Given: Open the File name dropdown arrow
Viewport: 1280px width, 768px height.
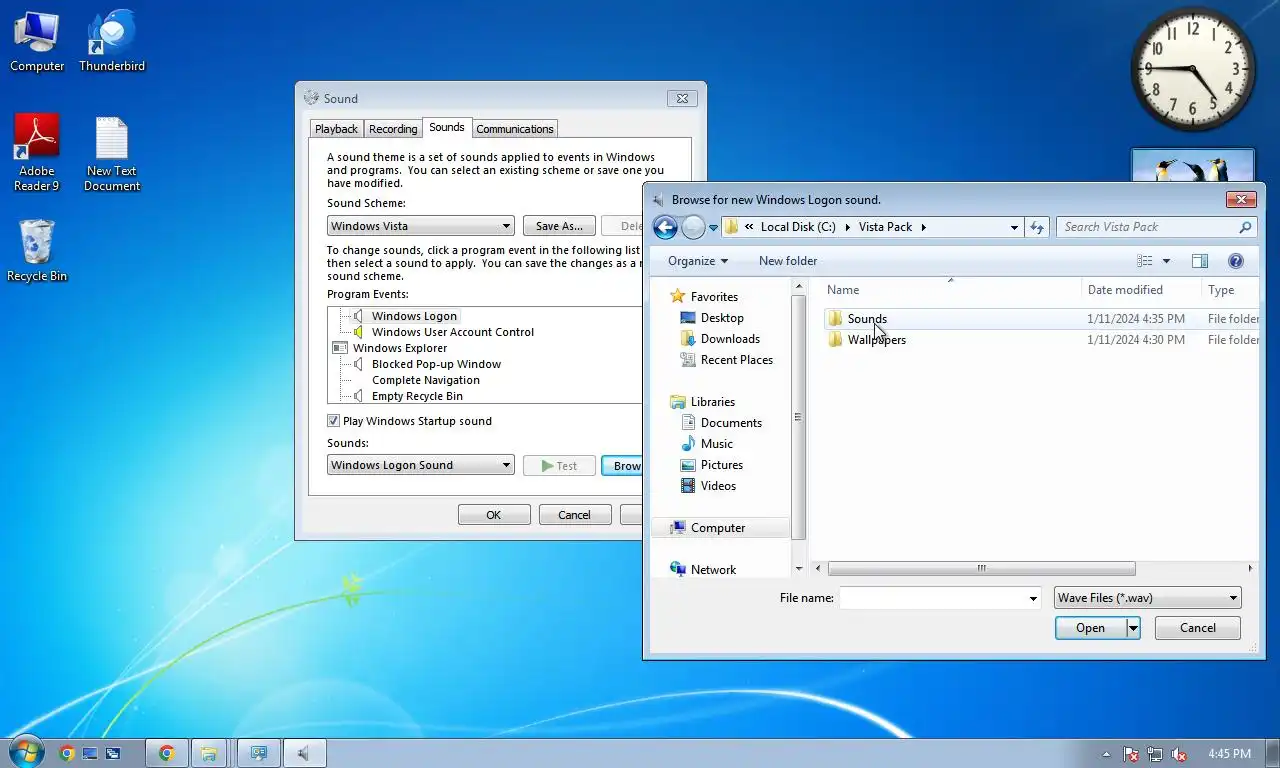Looking at the screenshot, I should [1033, 599].
